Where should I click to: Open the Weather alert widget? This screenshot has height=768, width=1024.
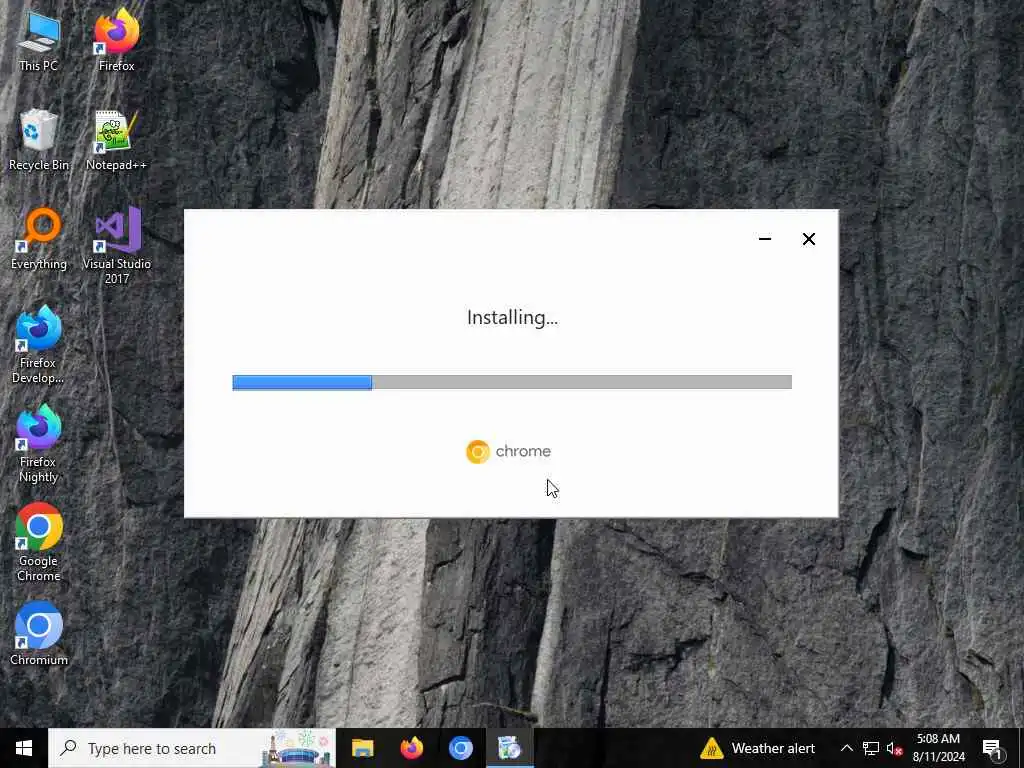[758, 748]
